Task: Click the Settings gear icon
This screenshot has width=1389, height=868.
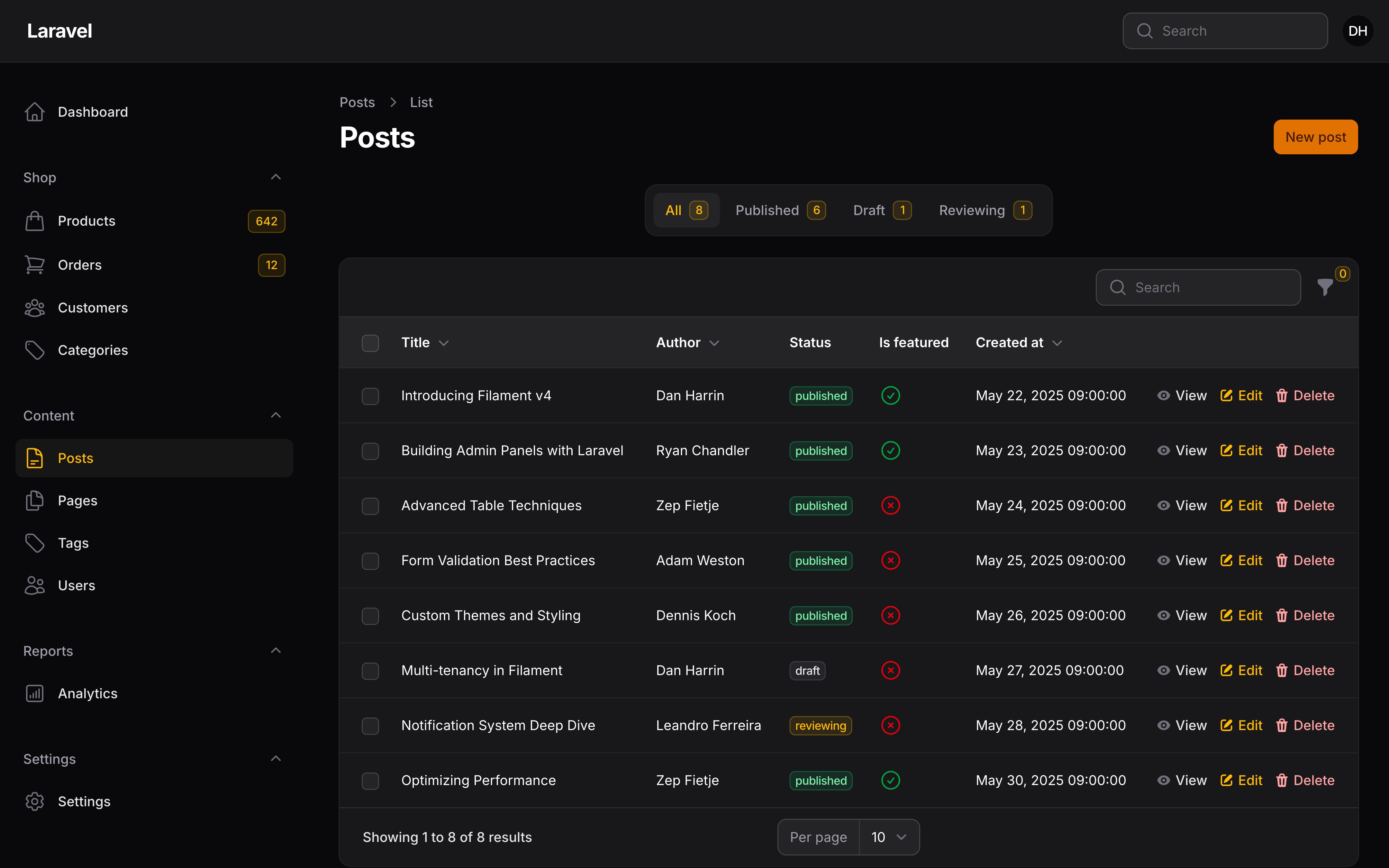Action: pos(34,801)
